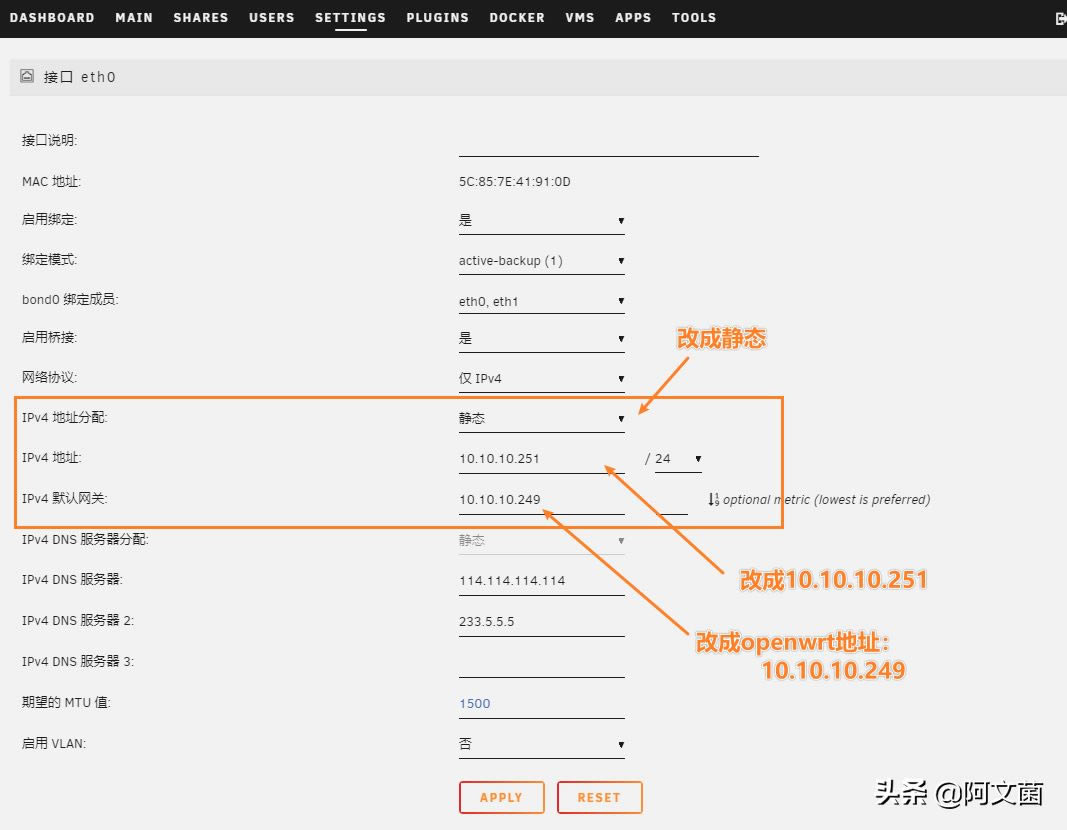The height and width of the screenshot is (830, 1067).
Task: Click the 'bond0 绑定成员:' label
Action: coord(70,299)
